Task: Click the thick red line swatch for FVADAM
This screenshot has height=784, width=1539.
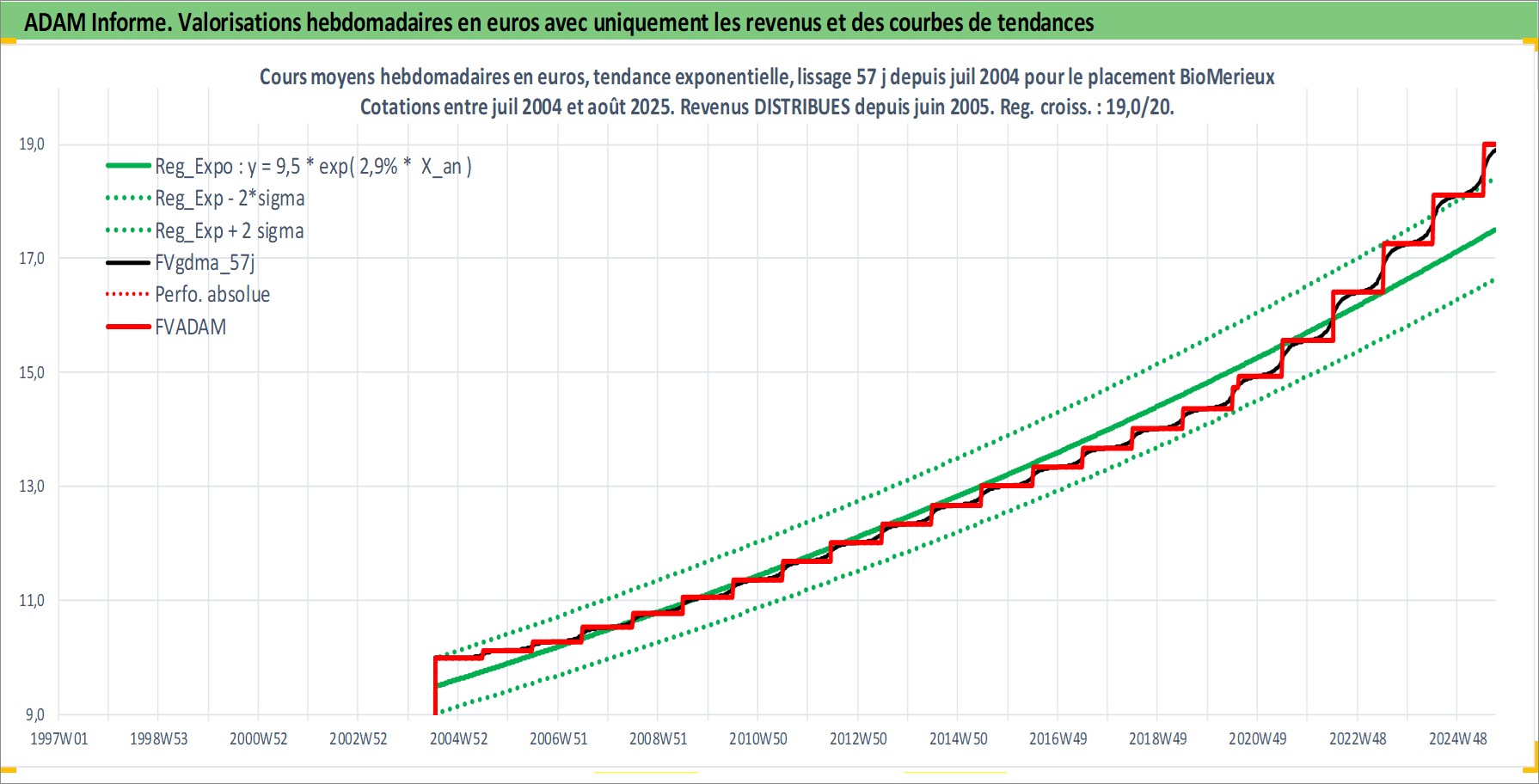Action: click(128, 327)
